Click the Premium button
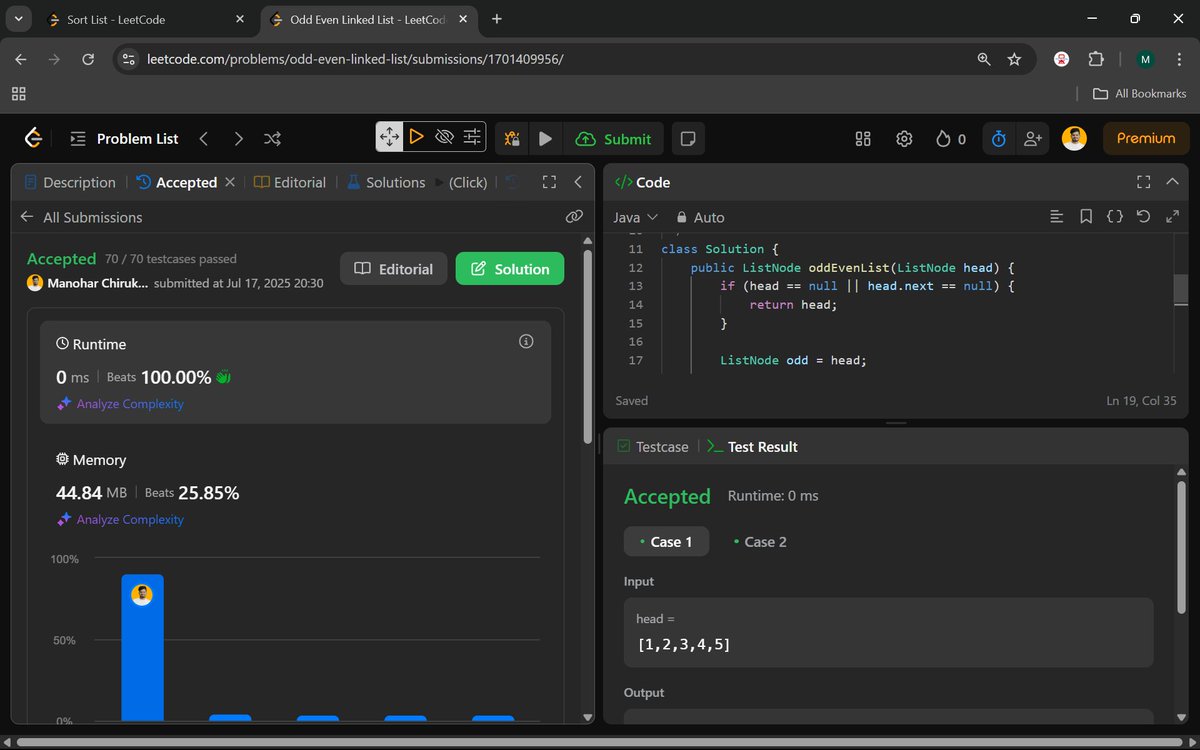The image size is (1200, 750). [1146, 139]
